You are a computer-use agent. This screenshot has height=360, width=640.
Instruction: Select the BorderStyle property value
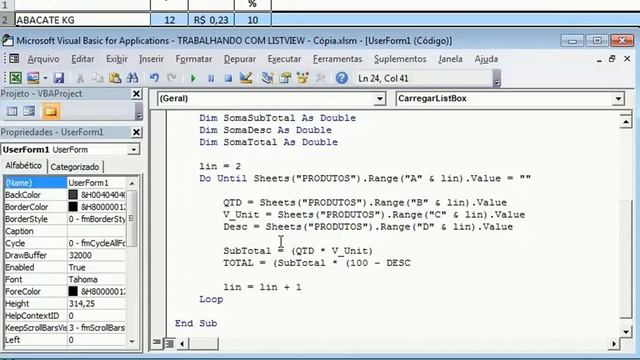point(97,219)
